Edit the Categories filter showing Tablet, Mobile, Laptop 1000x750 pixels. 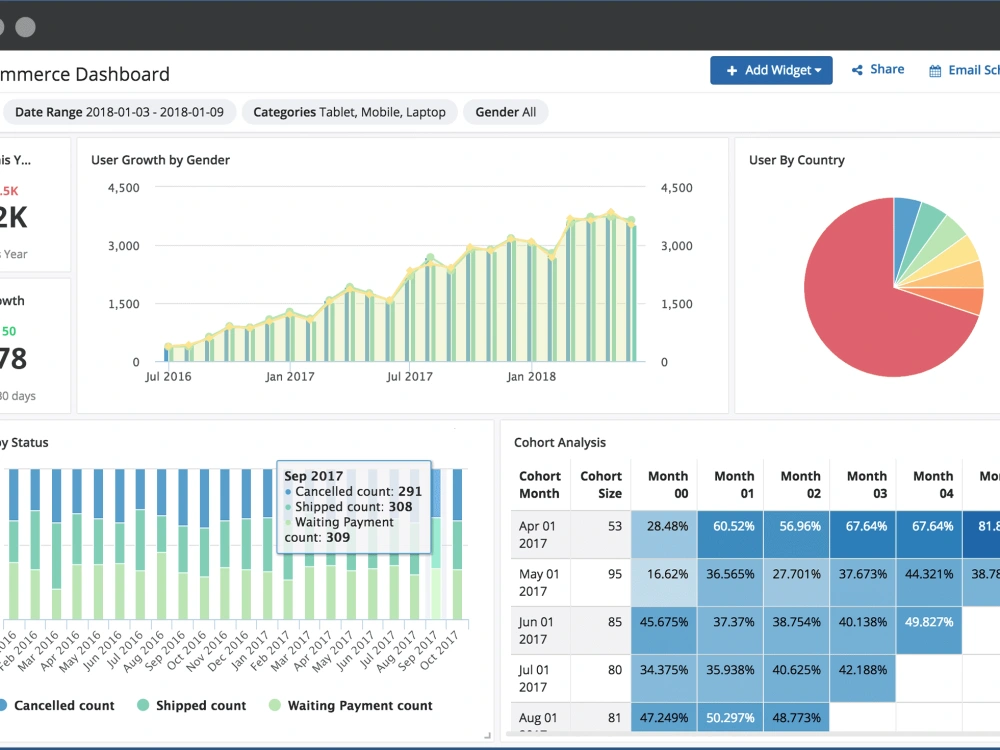pos(348,112)
